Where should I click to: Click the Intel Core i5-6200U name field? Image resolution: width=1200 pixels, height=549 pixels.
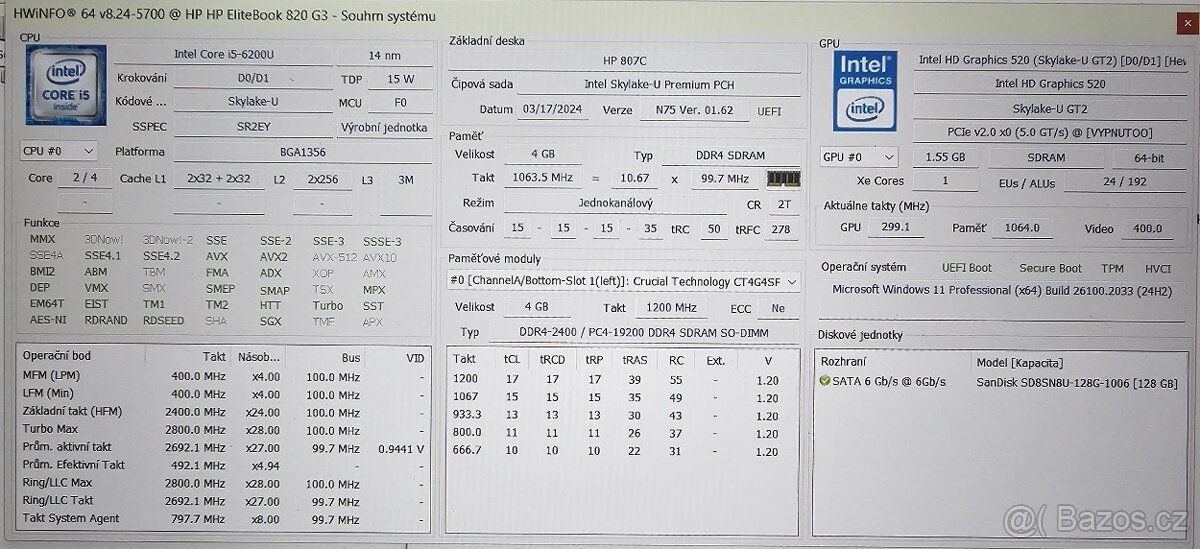pyautogui.click(x=225, y=53)
